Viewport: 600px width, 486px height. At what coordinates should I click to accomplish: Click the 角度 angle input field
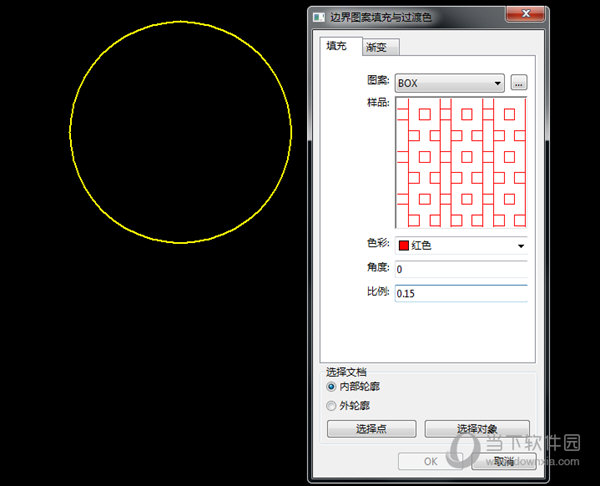pos(461,269)
